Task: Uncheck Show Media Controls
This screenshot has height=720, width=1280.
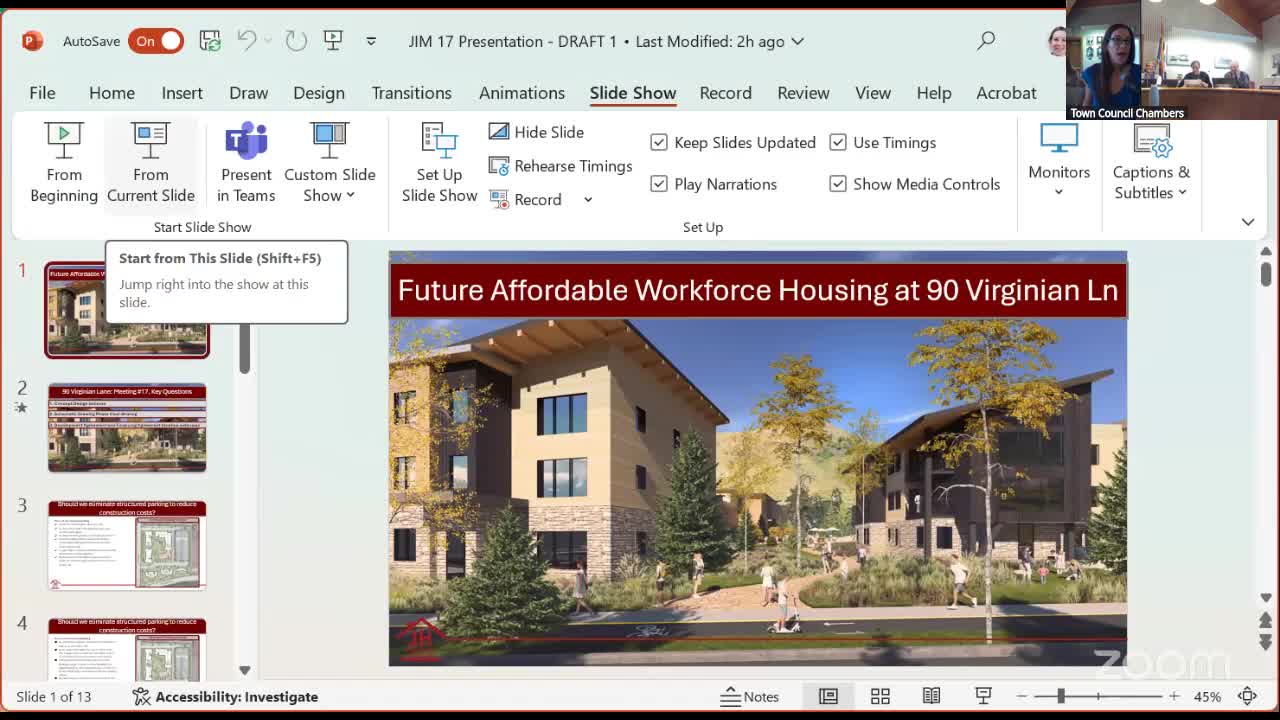Action: coord(838,184)
